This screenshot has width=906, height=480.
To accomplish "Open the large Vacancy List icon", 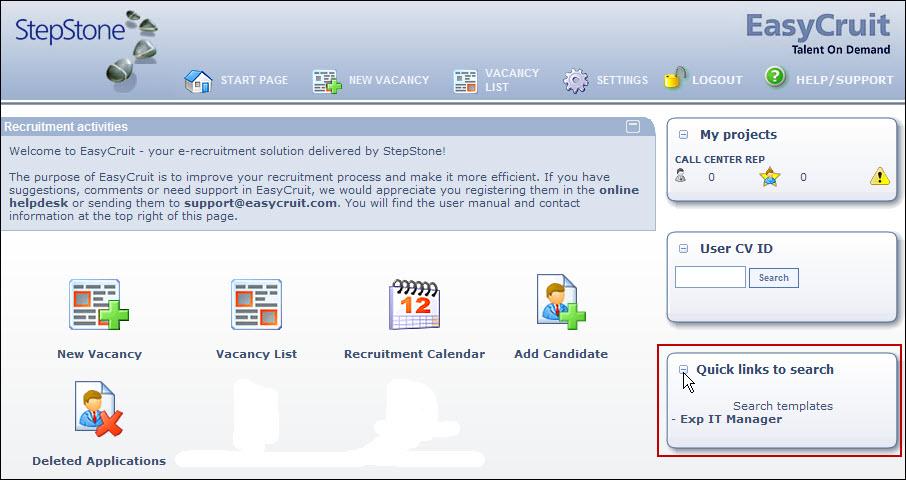I will [x=257, y=304].
